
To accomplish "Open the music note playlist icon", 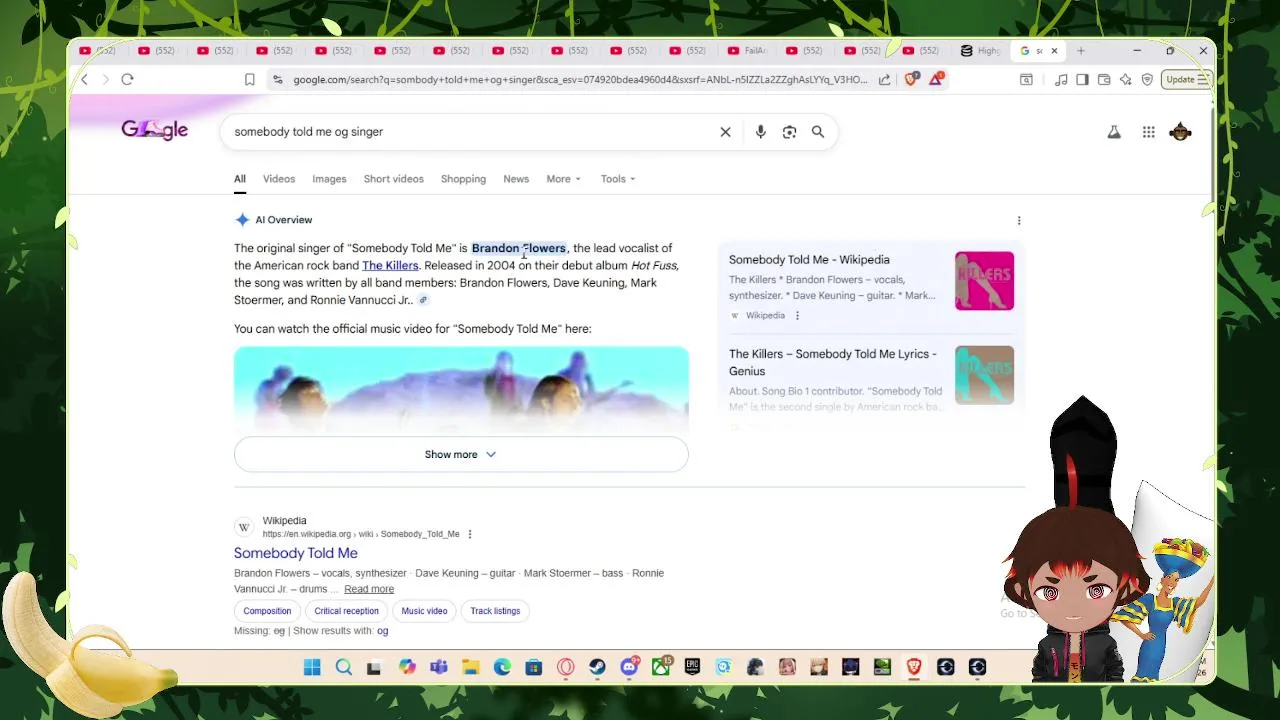I will tap(1061, 79).
